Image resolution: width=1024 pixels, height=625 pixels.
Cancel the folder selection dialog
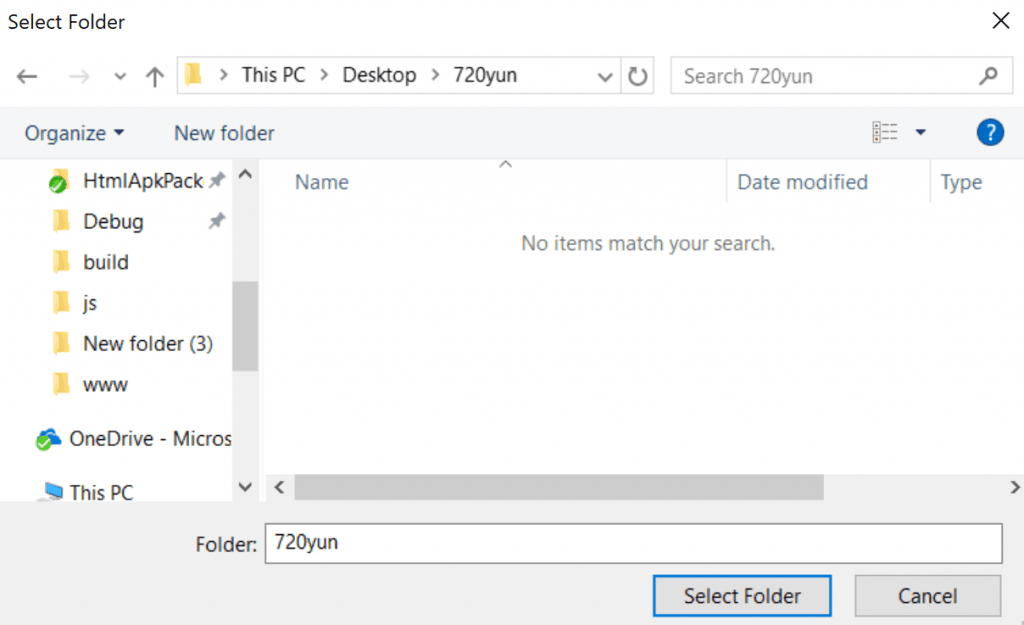tap(927, 596)
